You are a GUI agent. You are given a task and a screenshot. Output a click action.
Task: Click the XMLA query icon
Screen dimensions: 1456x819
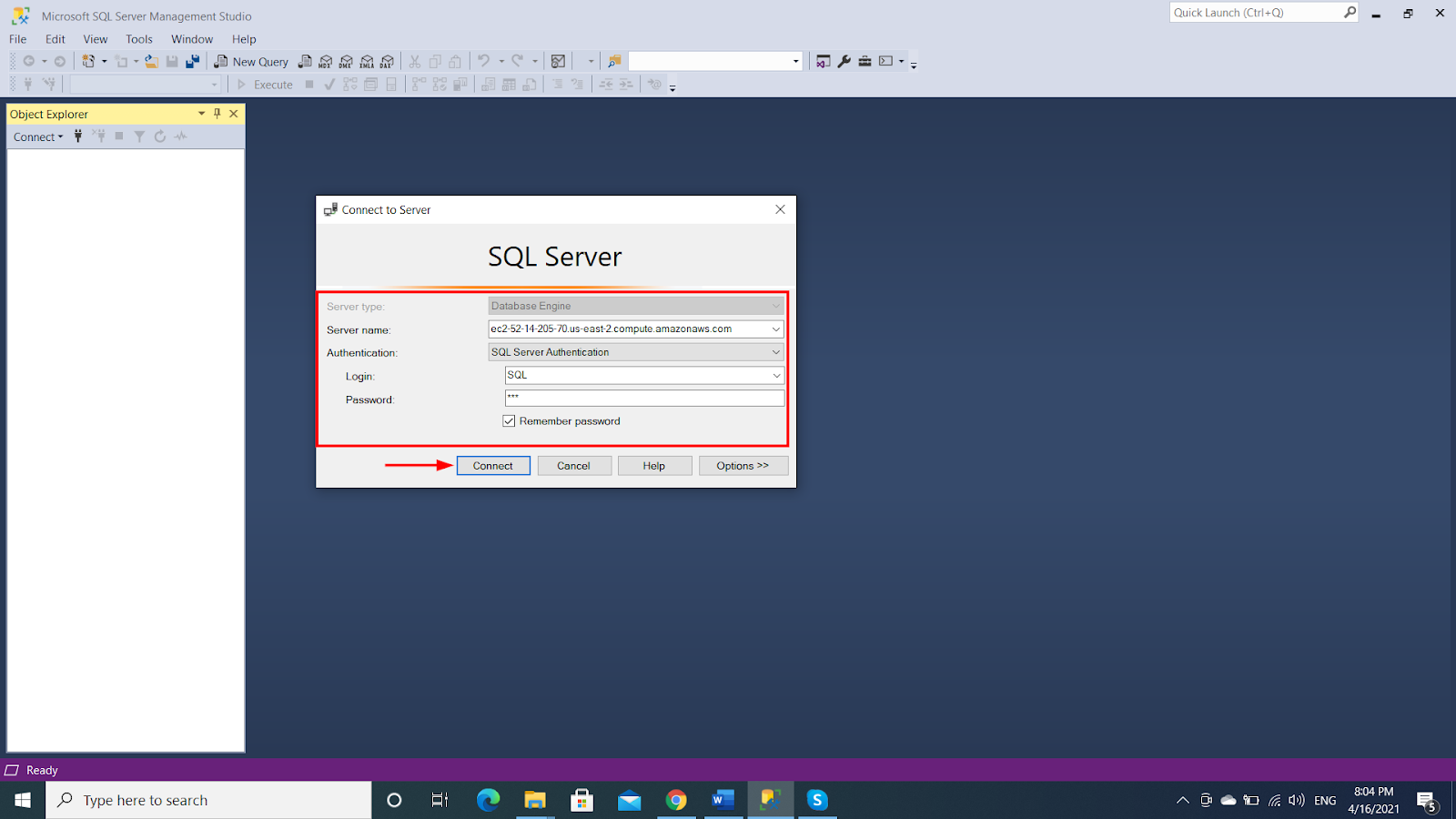tap(367, 62)
